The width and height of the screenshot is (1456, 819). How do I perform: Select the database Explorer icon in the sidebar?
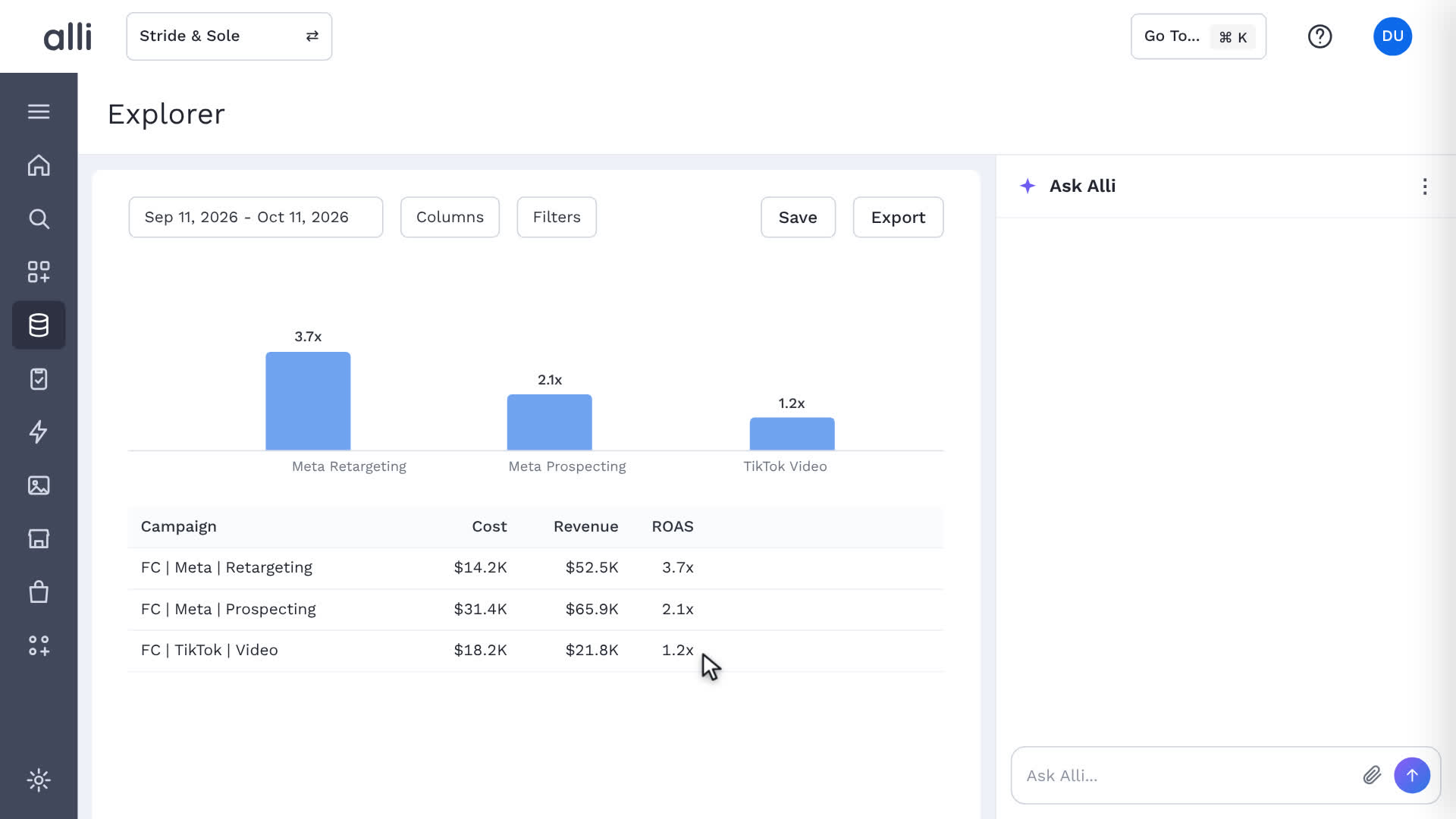(x=39, y=325)
